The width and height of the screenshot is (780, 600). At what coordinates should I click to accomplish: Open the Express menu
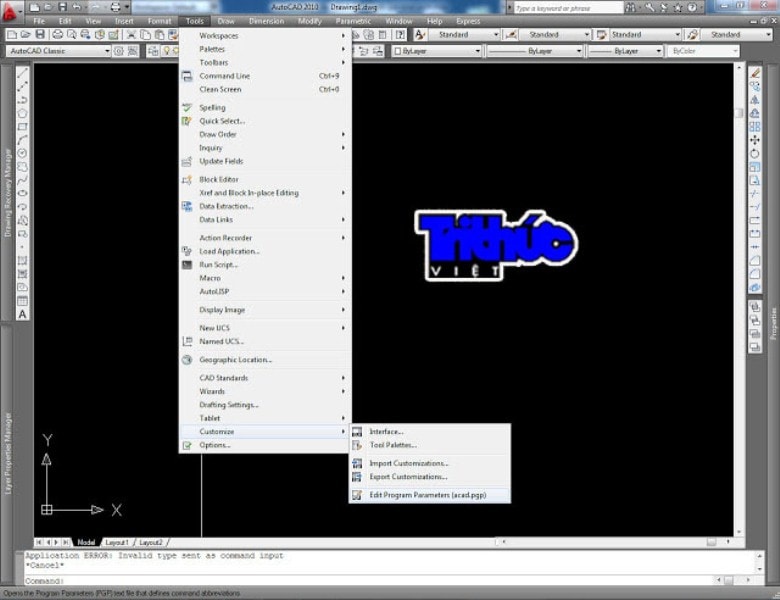468,21
